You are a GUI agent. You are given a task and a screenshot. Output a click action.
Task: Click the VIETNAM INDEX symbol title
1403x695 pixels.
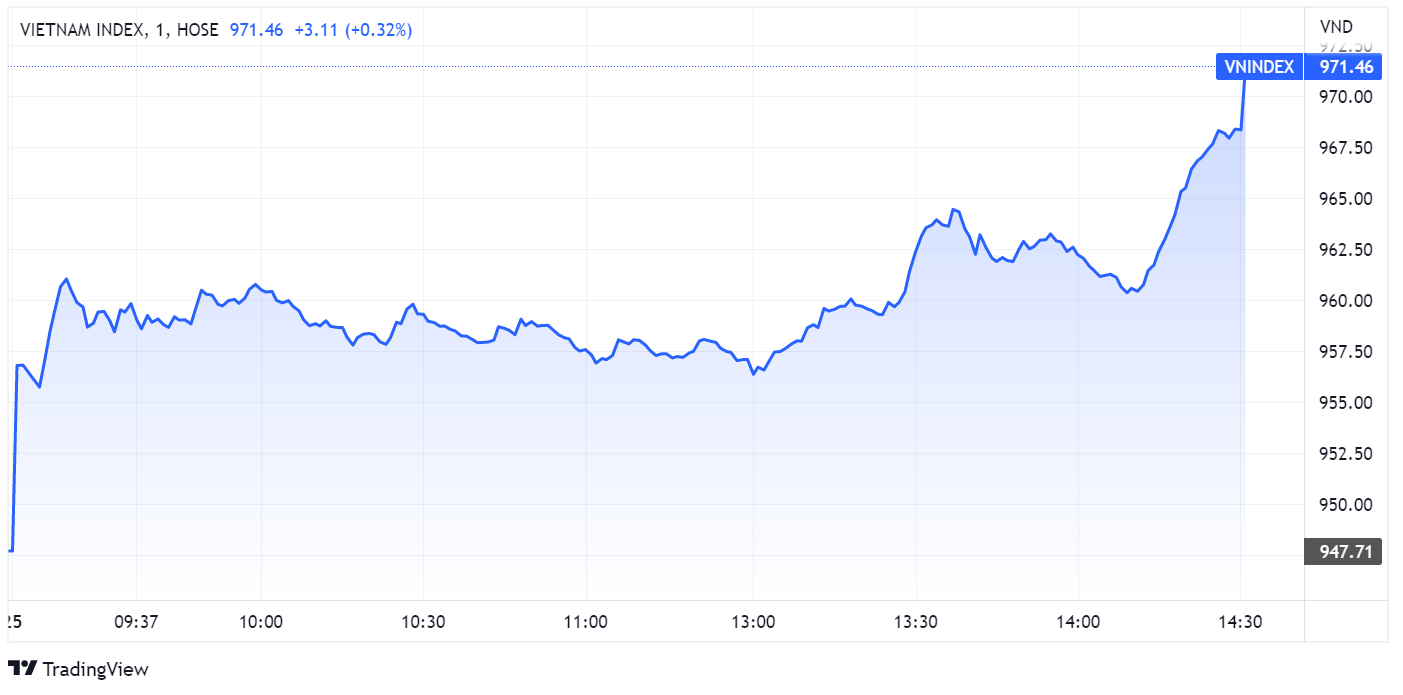81,30
